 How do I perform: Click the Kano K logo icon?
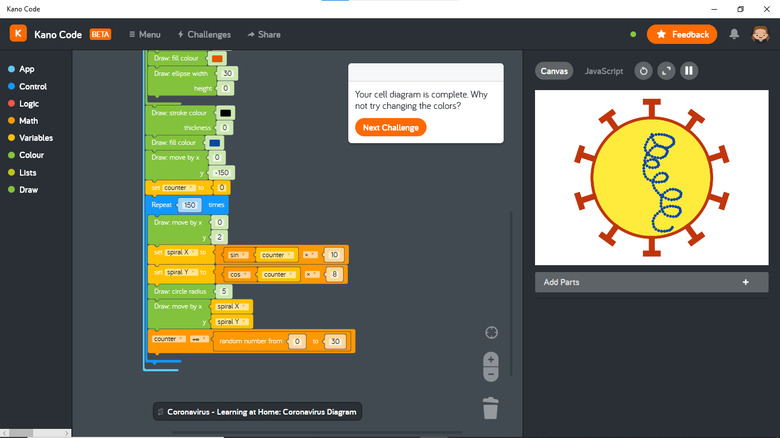click(x=18, y=33)
